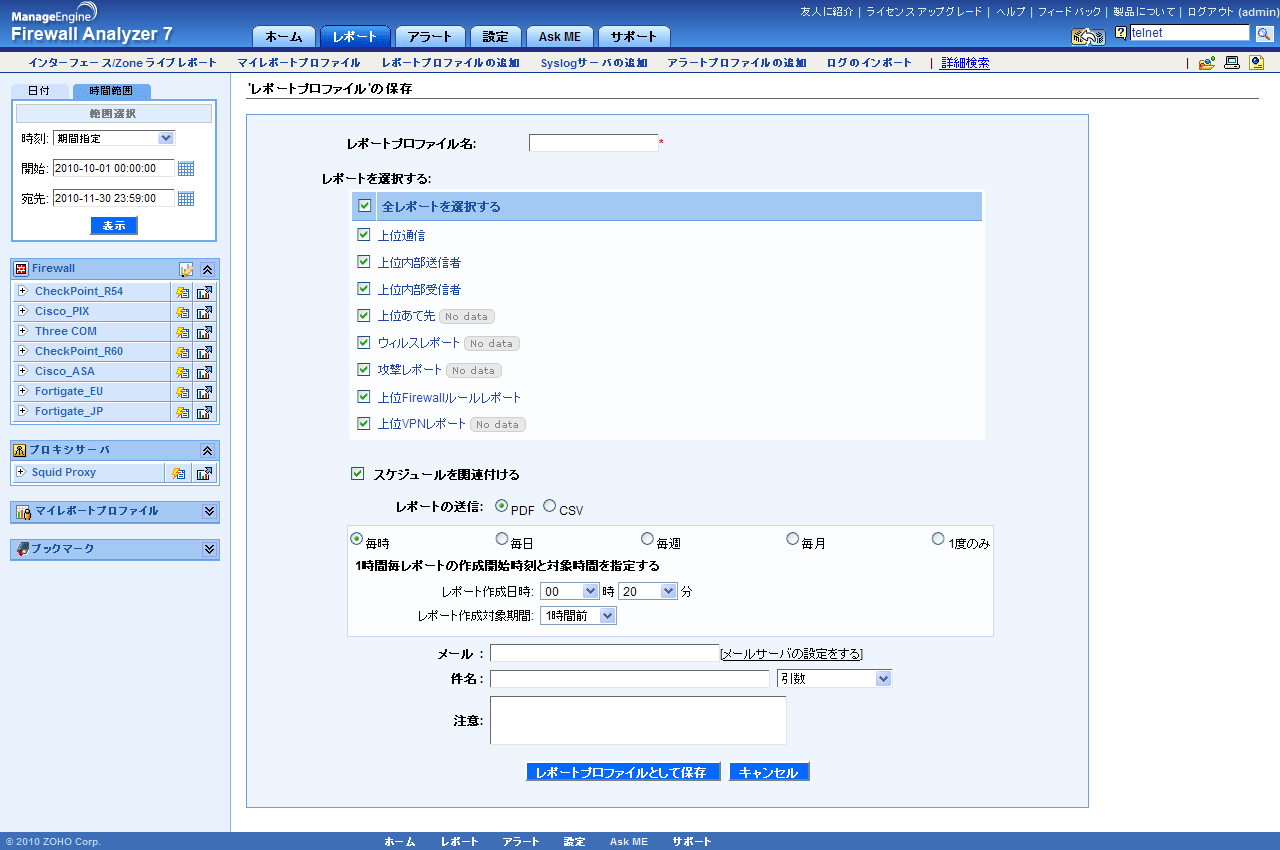Image resolution: width=1280 pixels, height=850 pixels.
Task: Open the 設定 top tab
Action: pos(496,37)
